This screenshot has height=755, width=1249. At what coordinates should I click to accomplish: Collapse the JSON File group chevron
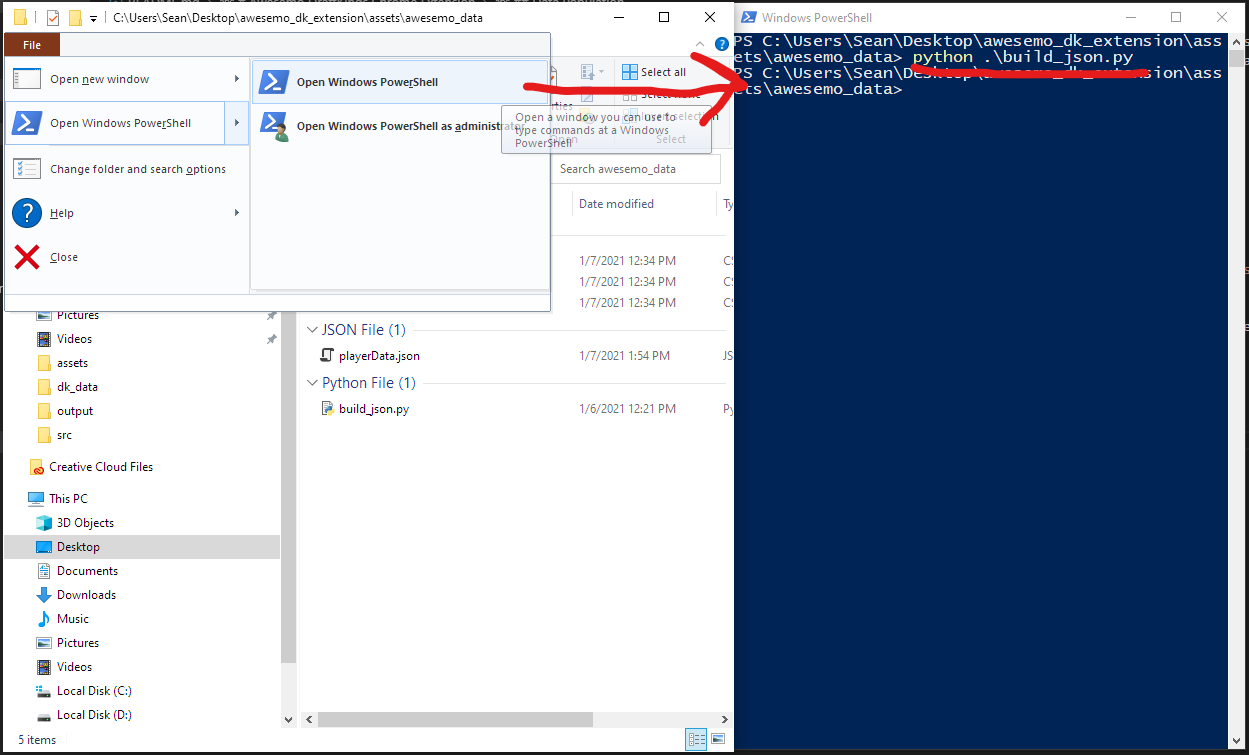tap(311, 329)
